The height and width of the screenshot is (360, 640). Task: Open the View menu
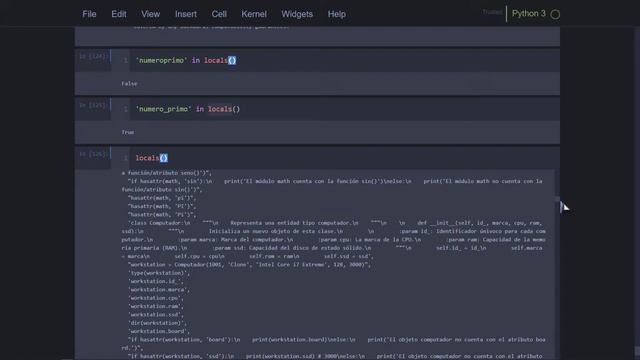(x=151, y=14)
